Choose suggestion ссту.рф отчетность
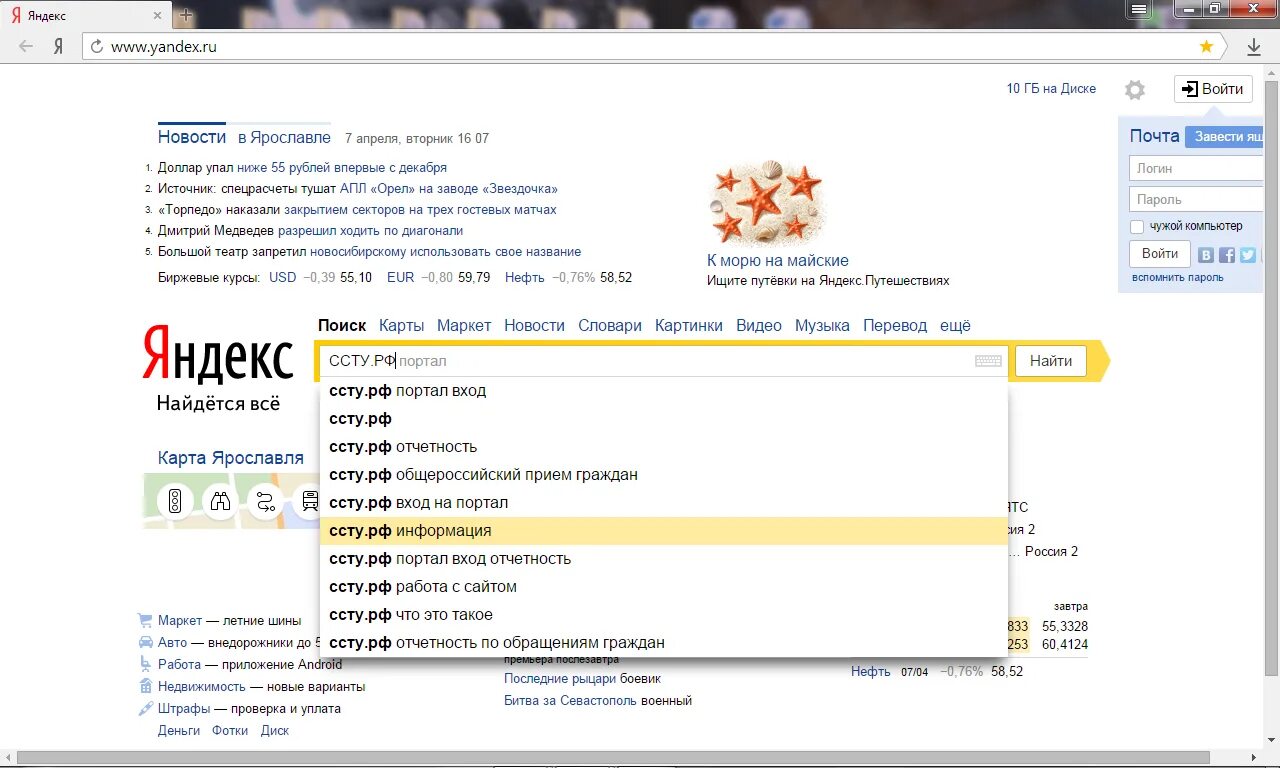 pyautogui.click(x=664, y=447)
